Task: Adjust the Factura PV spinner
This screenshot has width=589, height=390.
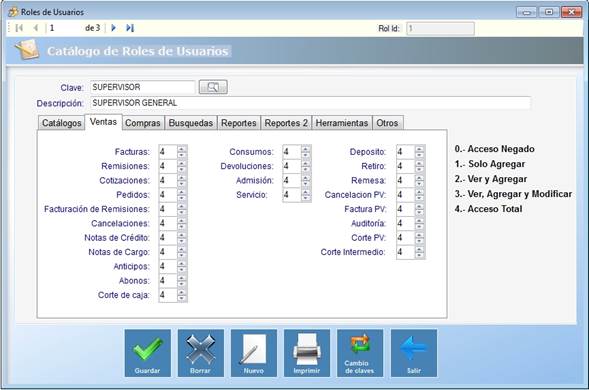Action: tap(411, 209)
